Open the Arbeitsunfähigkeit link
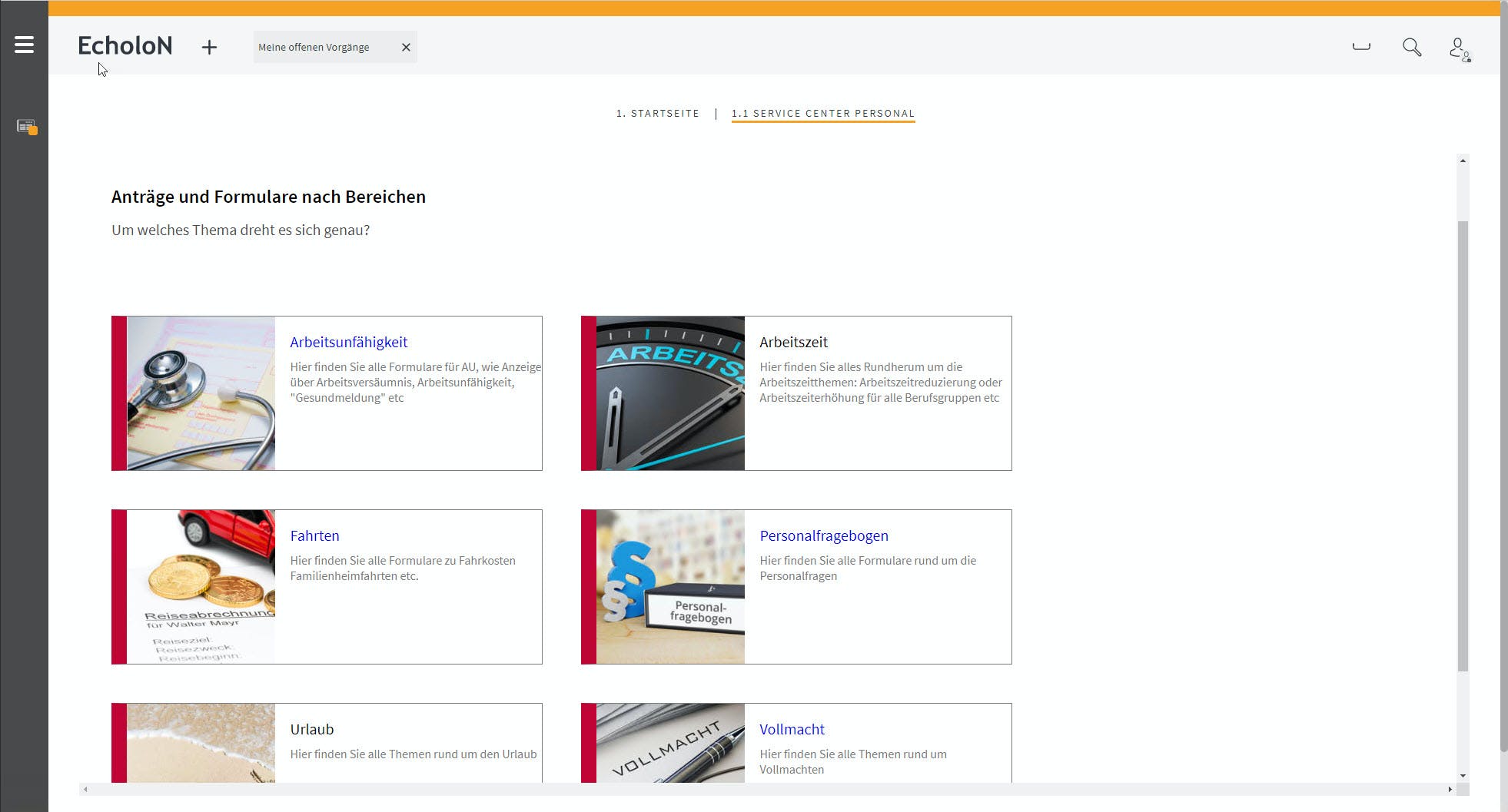This screenshot has width=1508, height=812. pyautogui.click(x=348, y=343)
